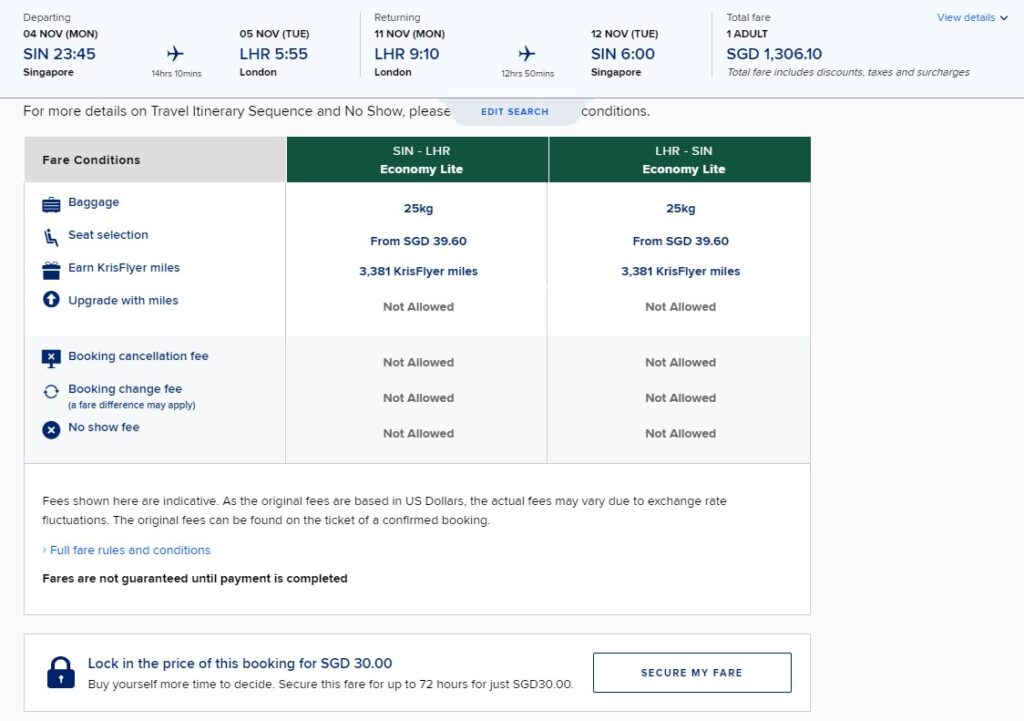Open Full fare rules and conditions
The height and width of the screenshot is (721, 1024).
(x=127, y=550)
